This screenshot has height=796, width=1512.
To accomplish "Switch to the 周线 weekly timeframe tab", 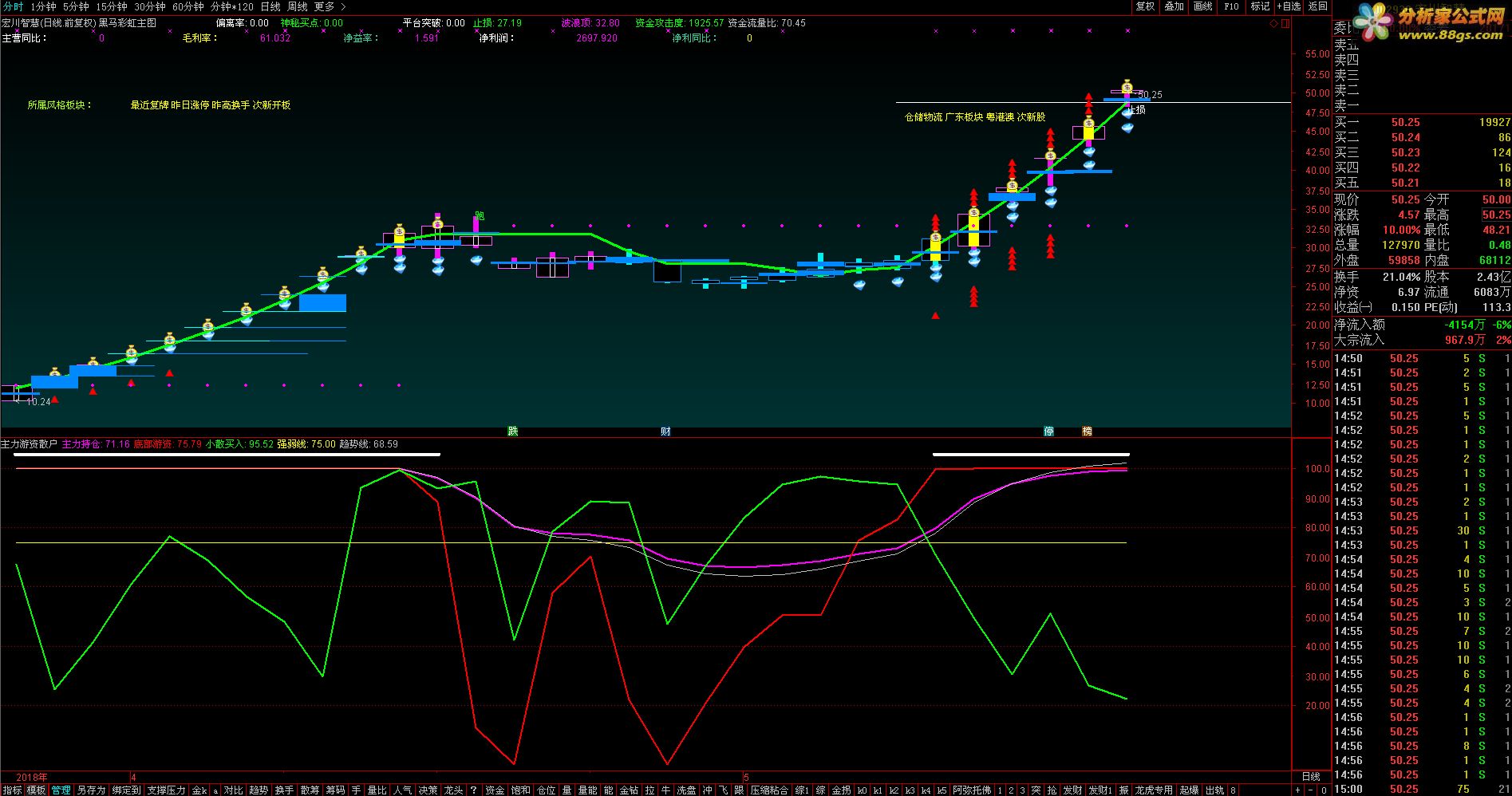I will click(x=297, y=6).
